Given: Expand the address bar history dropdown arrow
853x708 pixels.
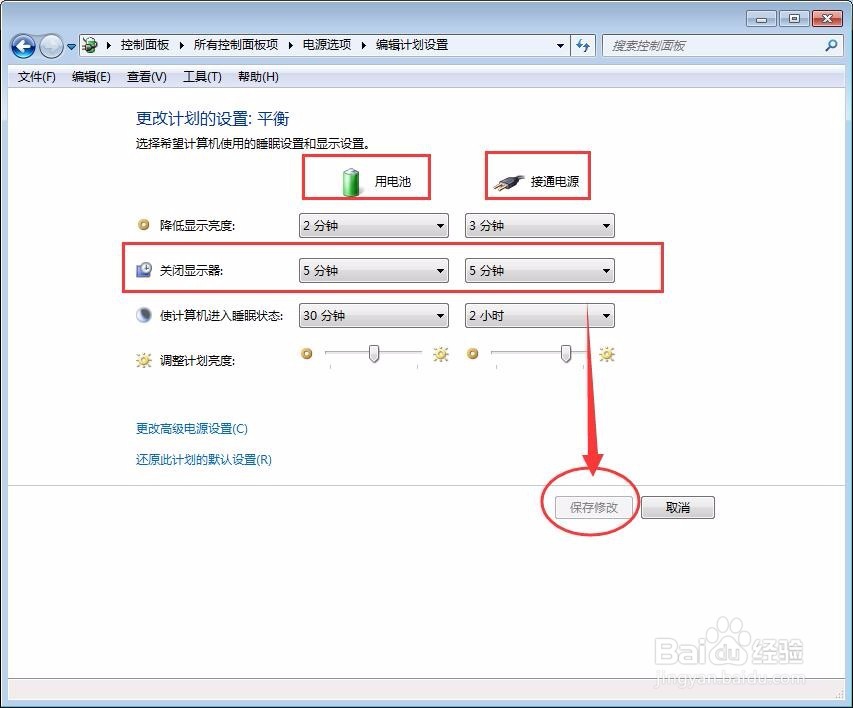Looking at the screenshot, I should point(561,45).
